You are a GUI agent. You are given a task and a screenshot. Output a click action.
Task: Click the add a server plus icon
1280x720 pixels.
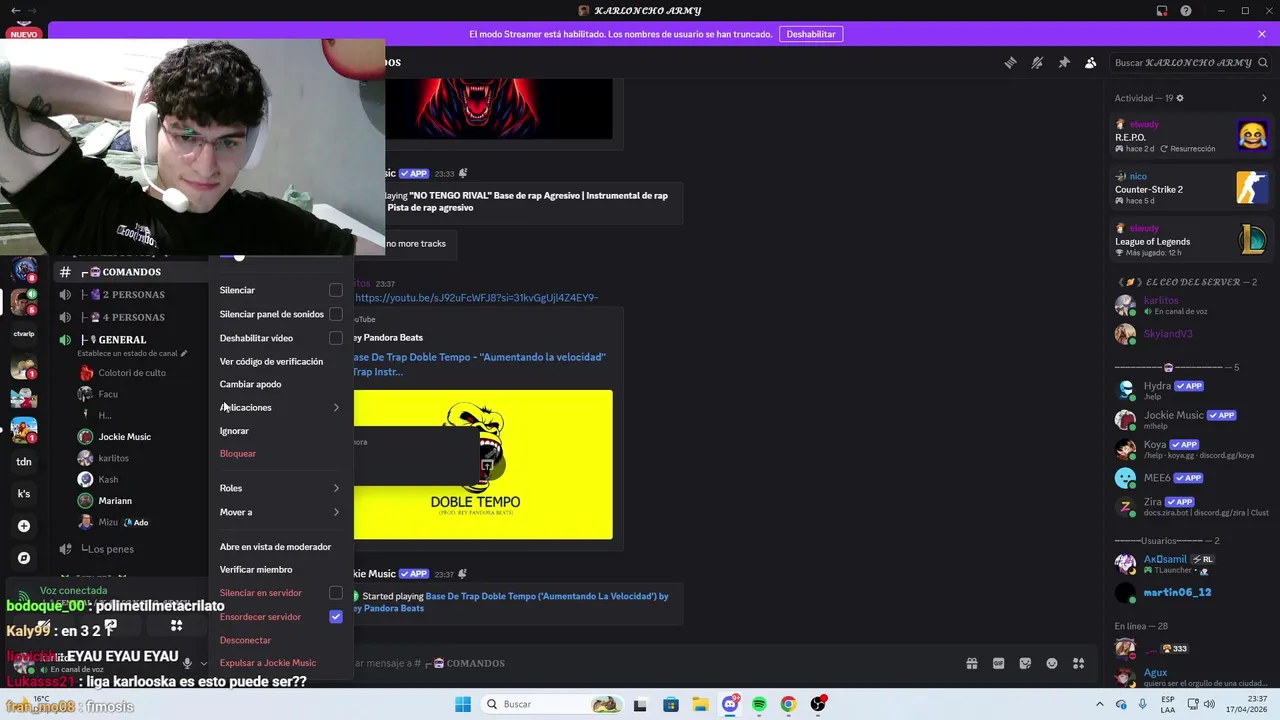(x=24, y=526)
